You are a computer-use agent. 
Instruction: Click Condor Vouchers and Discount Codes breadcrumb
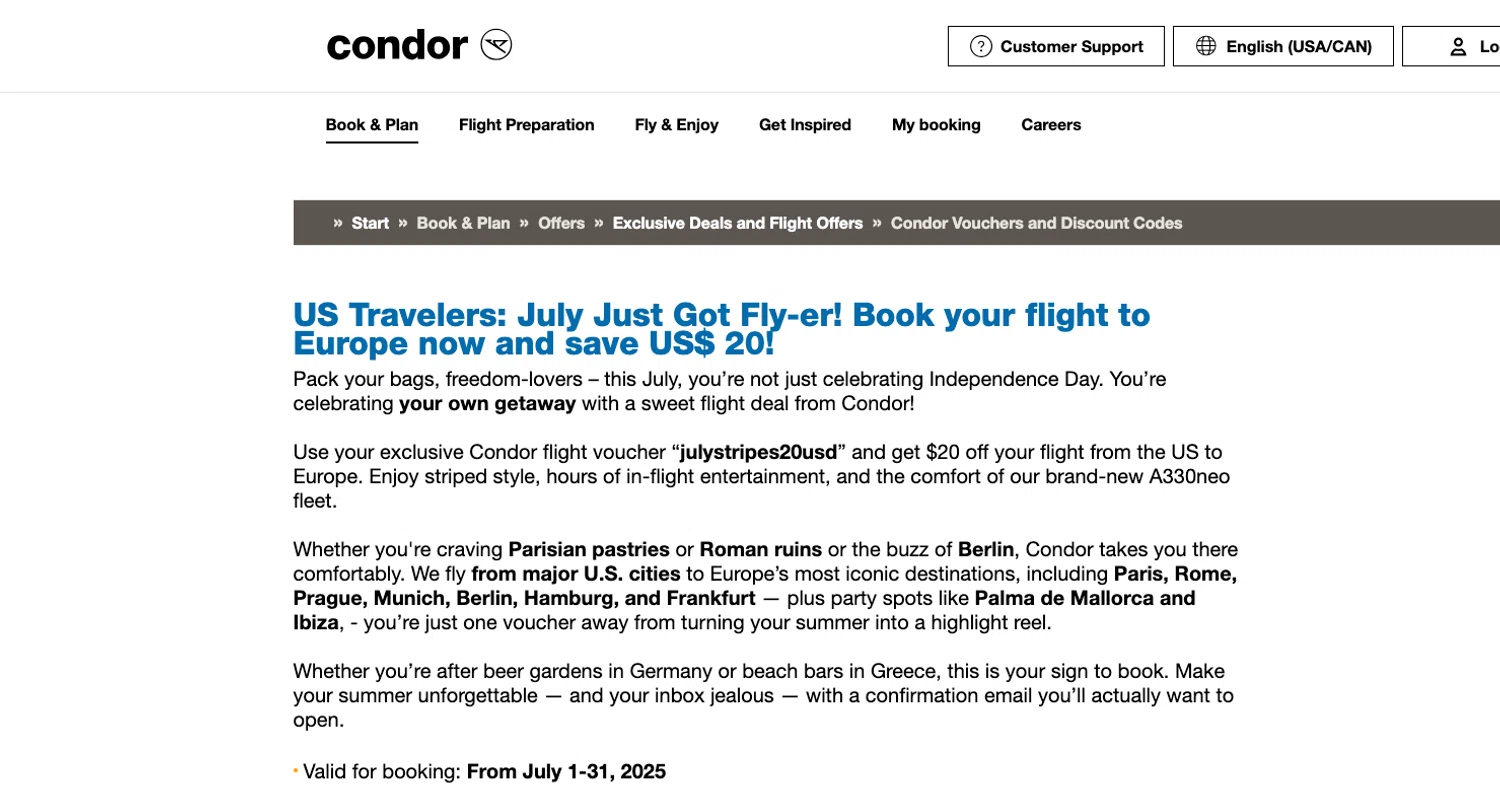point(1036,223)
